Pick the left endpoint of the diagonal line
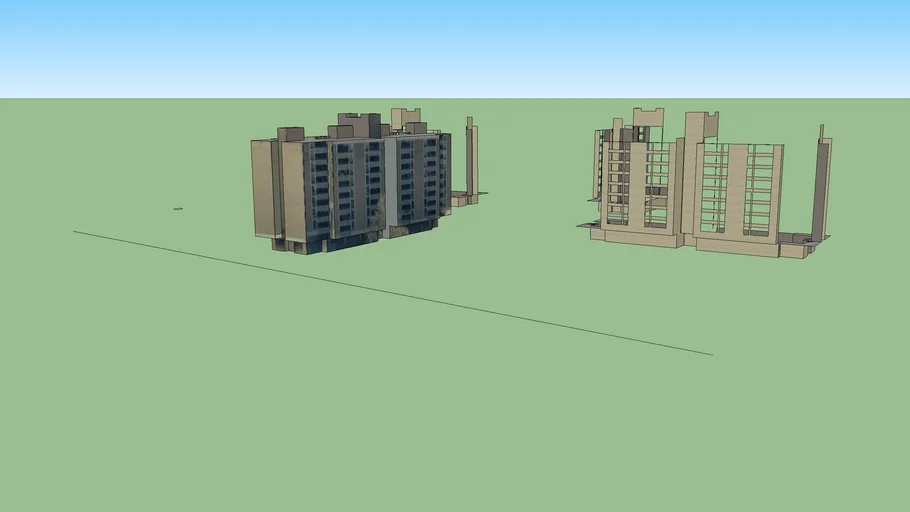 74,232
